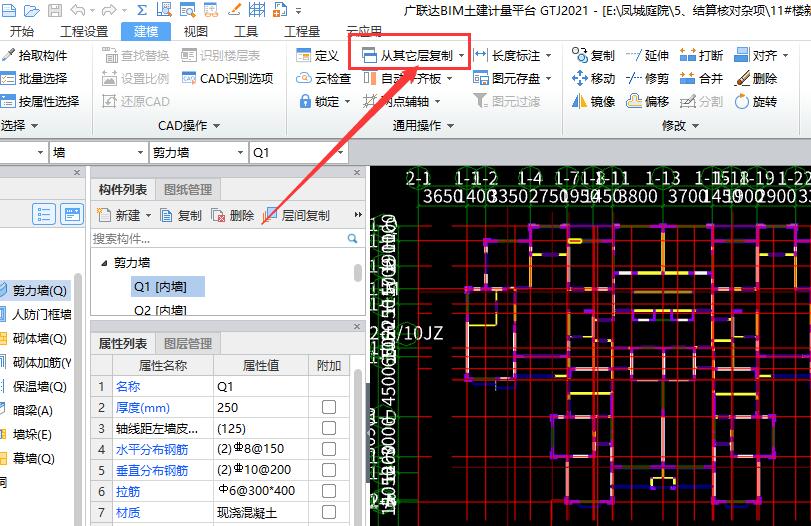Select 修剪 trim tool

pyautogui.click(x=647, y=79)
